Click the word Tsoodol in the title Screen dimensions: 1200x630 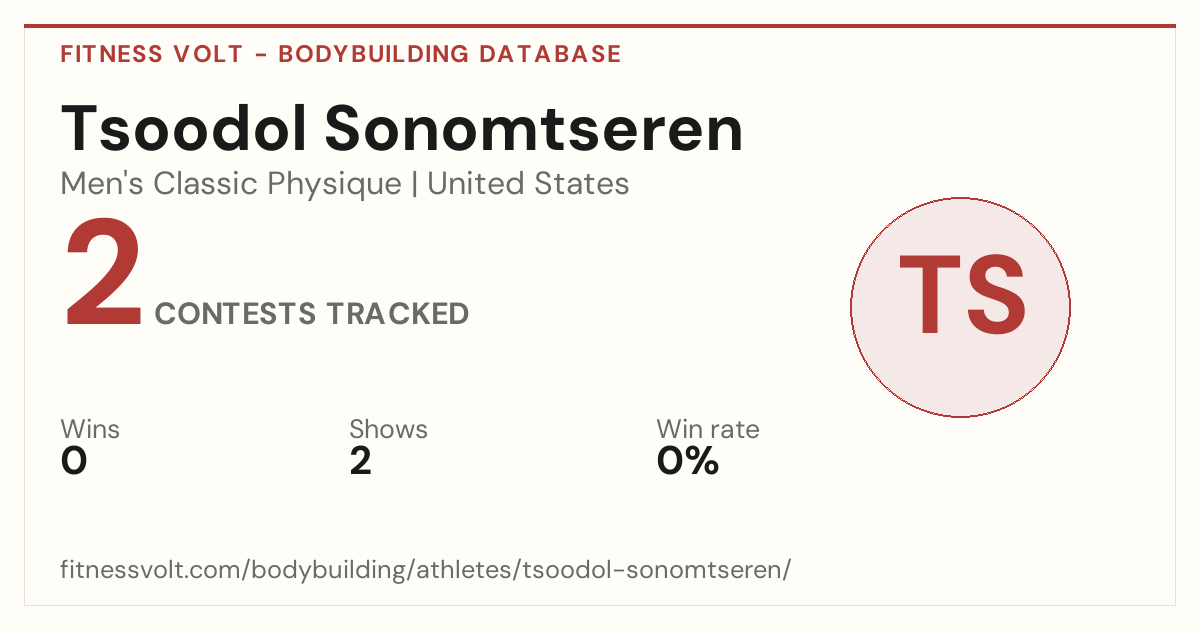(x=183, y=128)
